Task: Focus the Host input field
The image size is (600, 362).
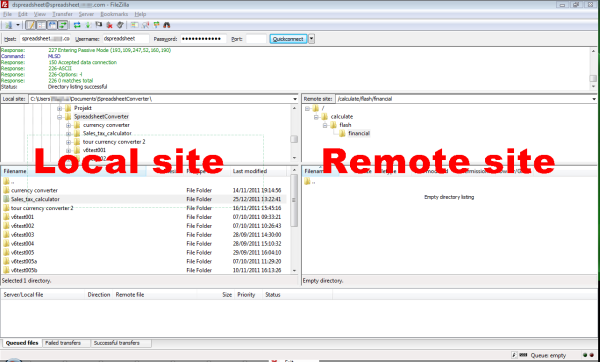Action: [x=45, y=39]
